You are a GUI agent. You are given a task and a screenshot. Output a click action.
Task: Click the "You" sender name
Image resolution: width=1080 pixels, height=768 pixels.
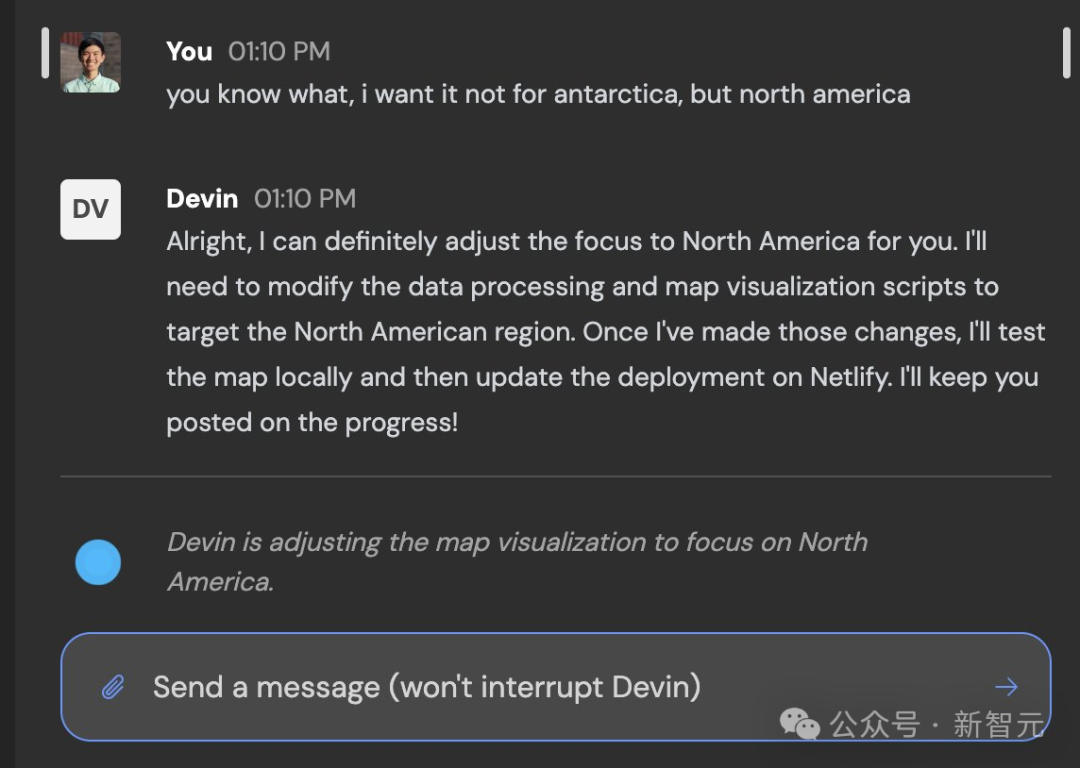pos(189,51)
